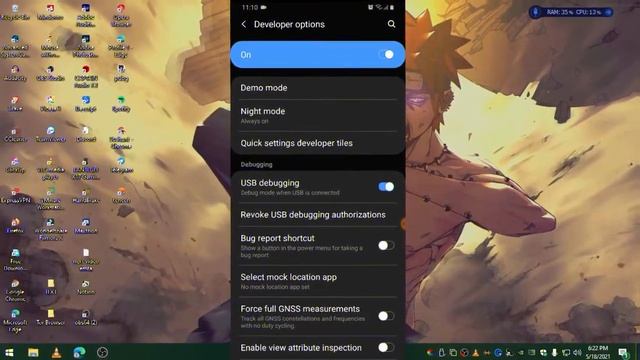Screen dimensions: 640x360
Task: Open the Audacity desktop shortcut
Action: [15, 73]
